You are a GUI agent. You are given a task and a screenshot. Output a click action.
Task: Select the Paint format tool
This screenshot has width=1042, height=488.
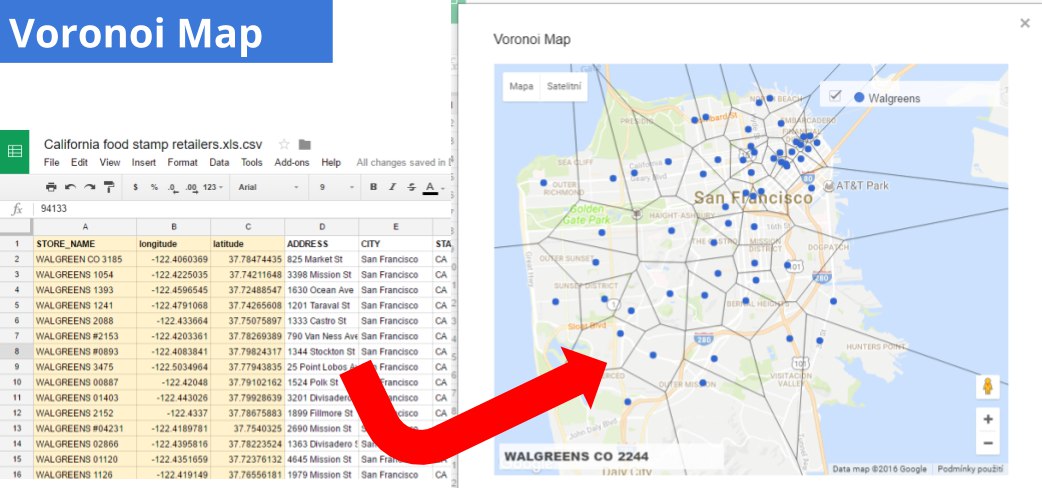(108, 187)
